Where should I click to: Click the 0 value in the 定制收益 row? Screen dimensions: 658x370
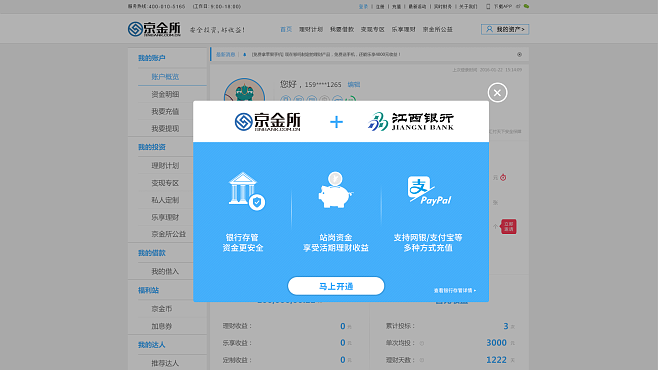tap(343, 360)
